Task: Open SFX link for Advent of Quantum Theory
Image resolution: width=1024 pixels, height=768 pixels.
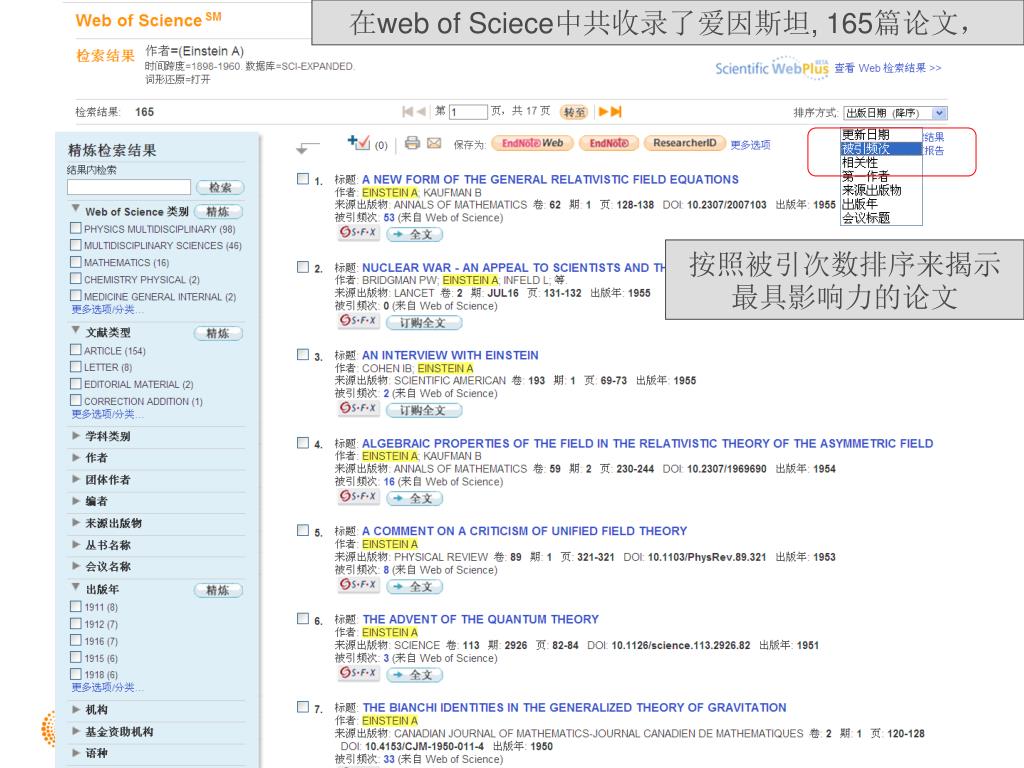Action: (359, 673)
